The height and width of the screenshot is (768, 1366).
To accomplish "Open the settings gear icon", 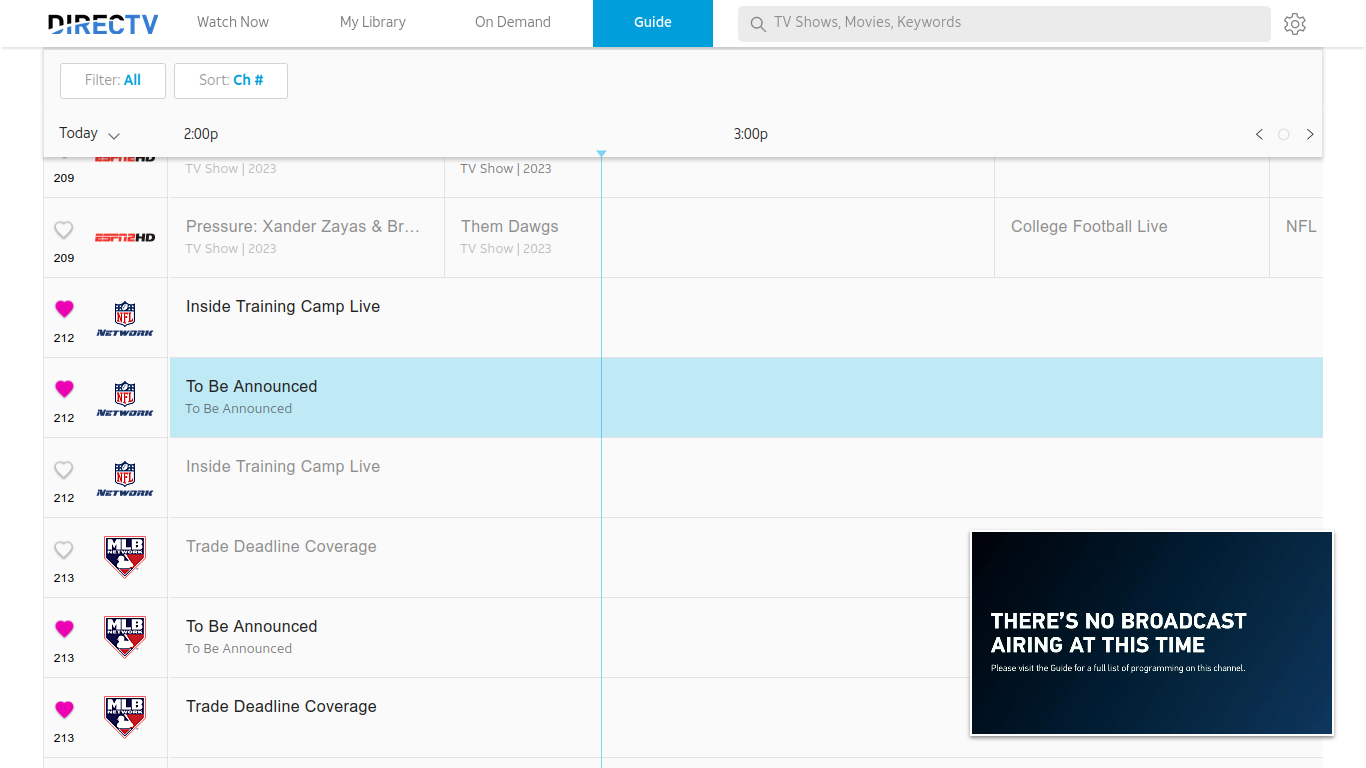I will [x=1295, y=24].
